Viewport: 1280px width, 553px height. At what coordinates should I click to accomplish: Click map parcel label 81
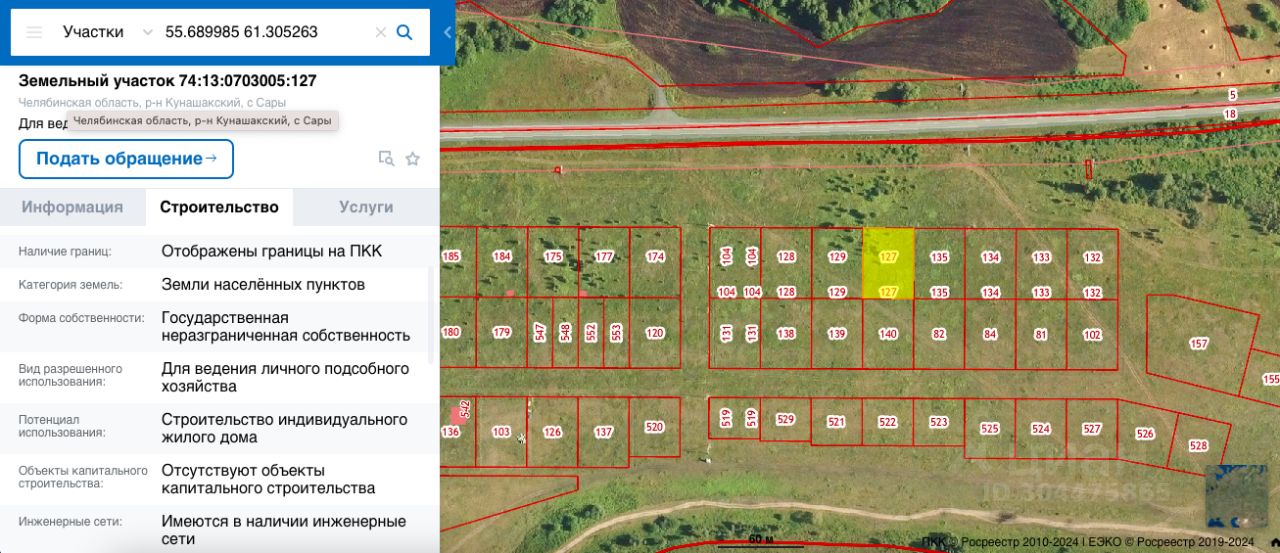(x=1041, y=334)
